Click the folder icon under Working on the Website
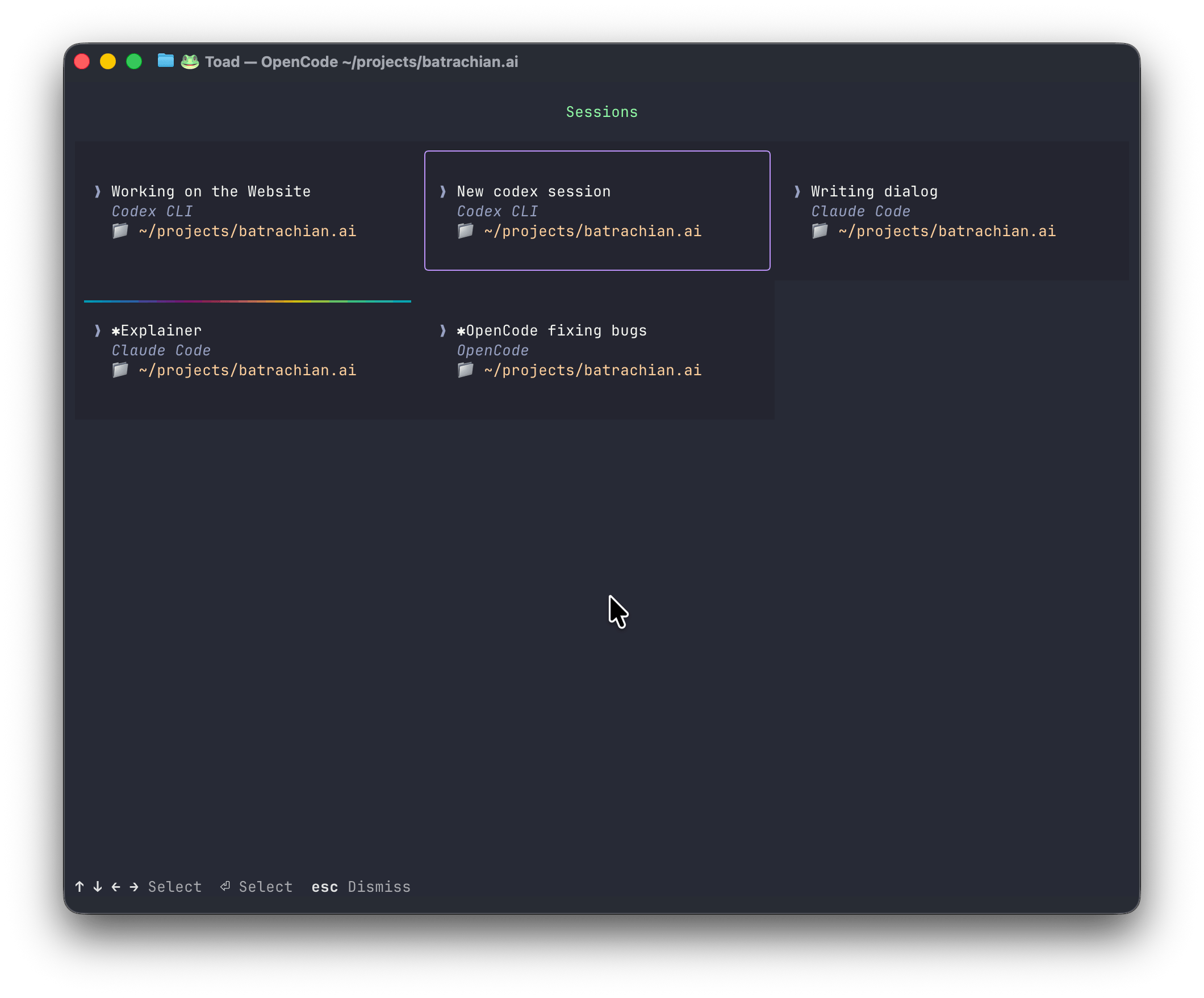The height and width of the screenshot is (998, 1204). point(121,231)
